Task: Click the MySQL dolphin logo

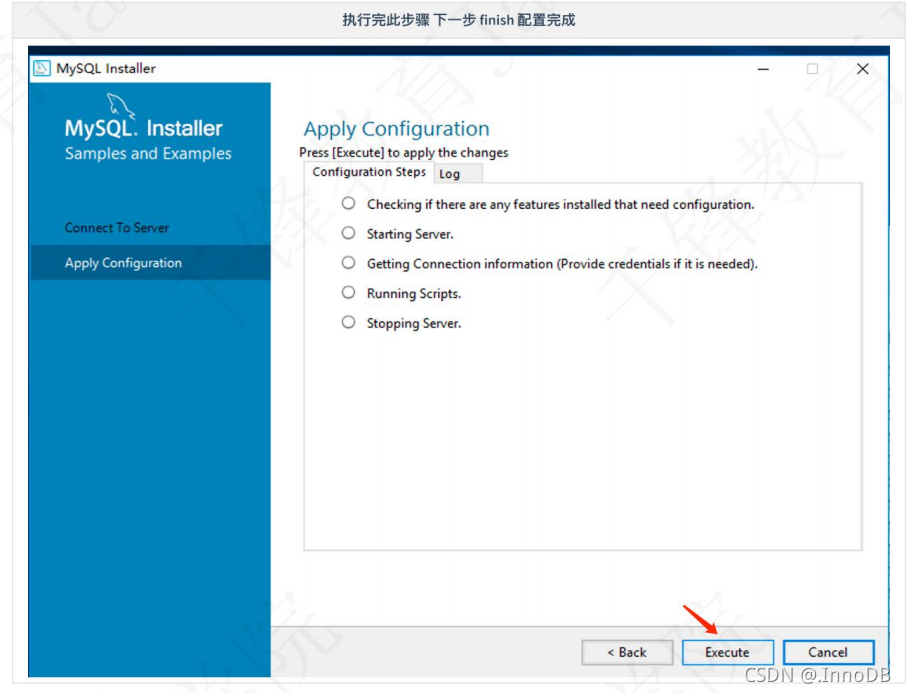Action: point(120,106)
